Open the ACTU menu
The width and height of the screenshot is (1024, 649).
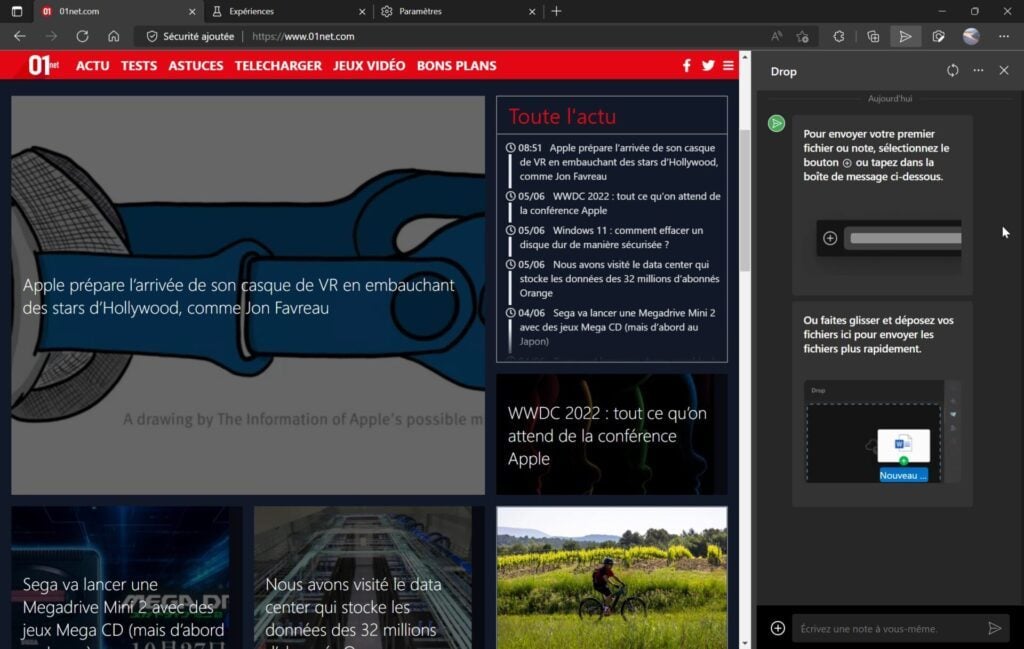pos(93,66)
